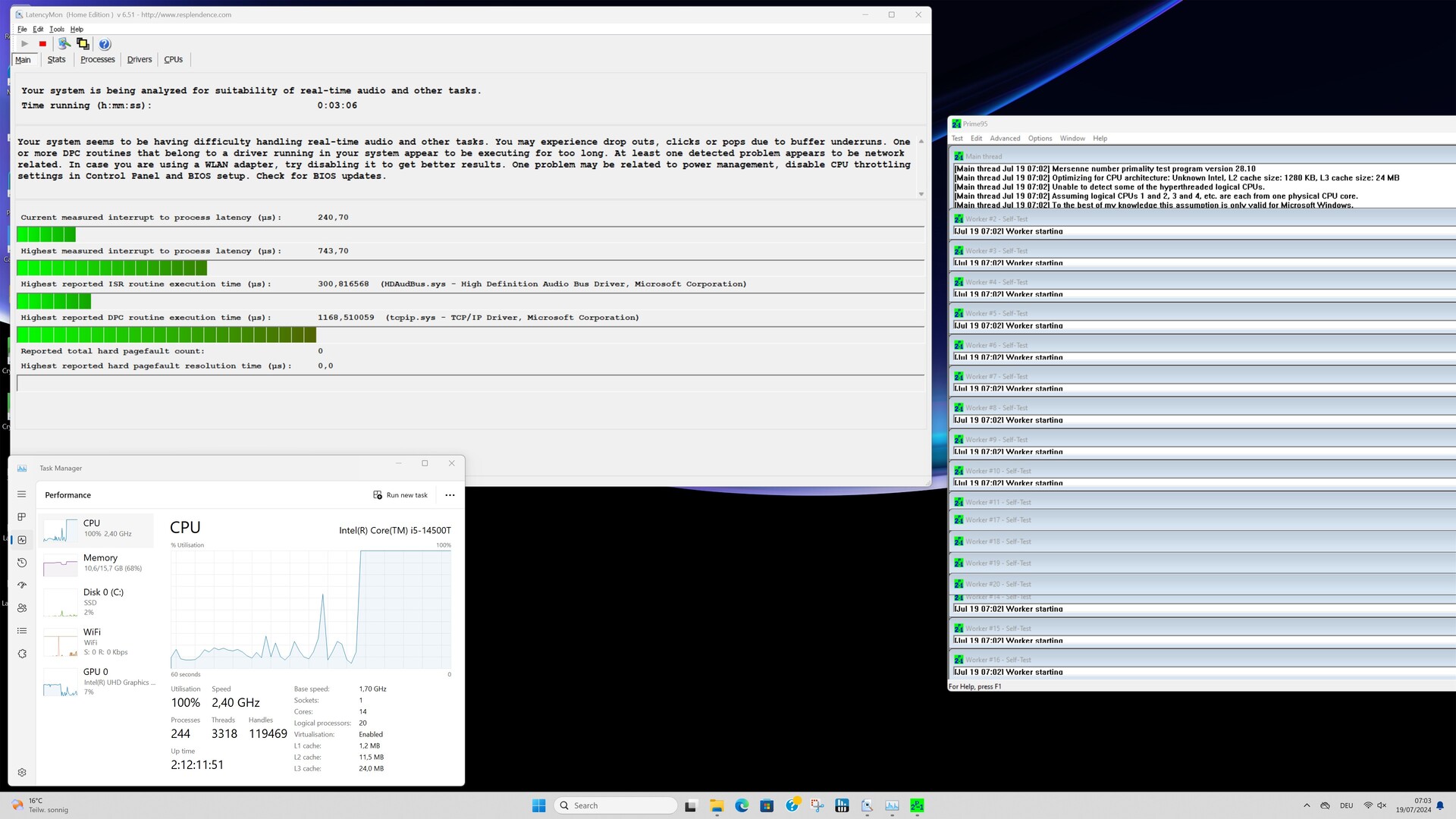The image size is (1456, 819).
Task: Open Task Manager Services sidebar icon
Action: coord(22,654)
